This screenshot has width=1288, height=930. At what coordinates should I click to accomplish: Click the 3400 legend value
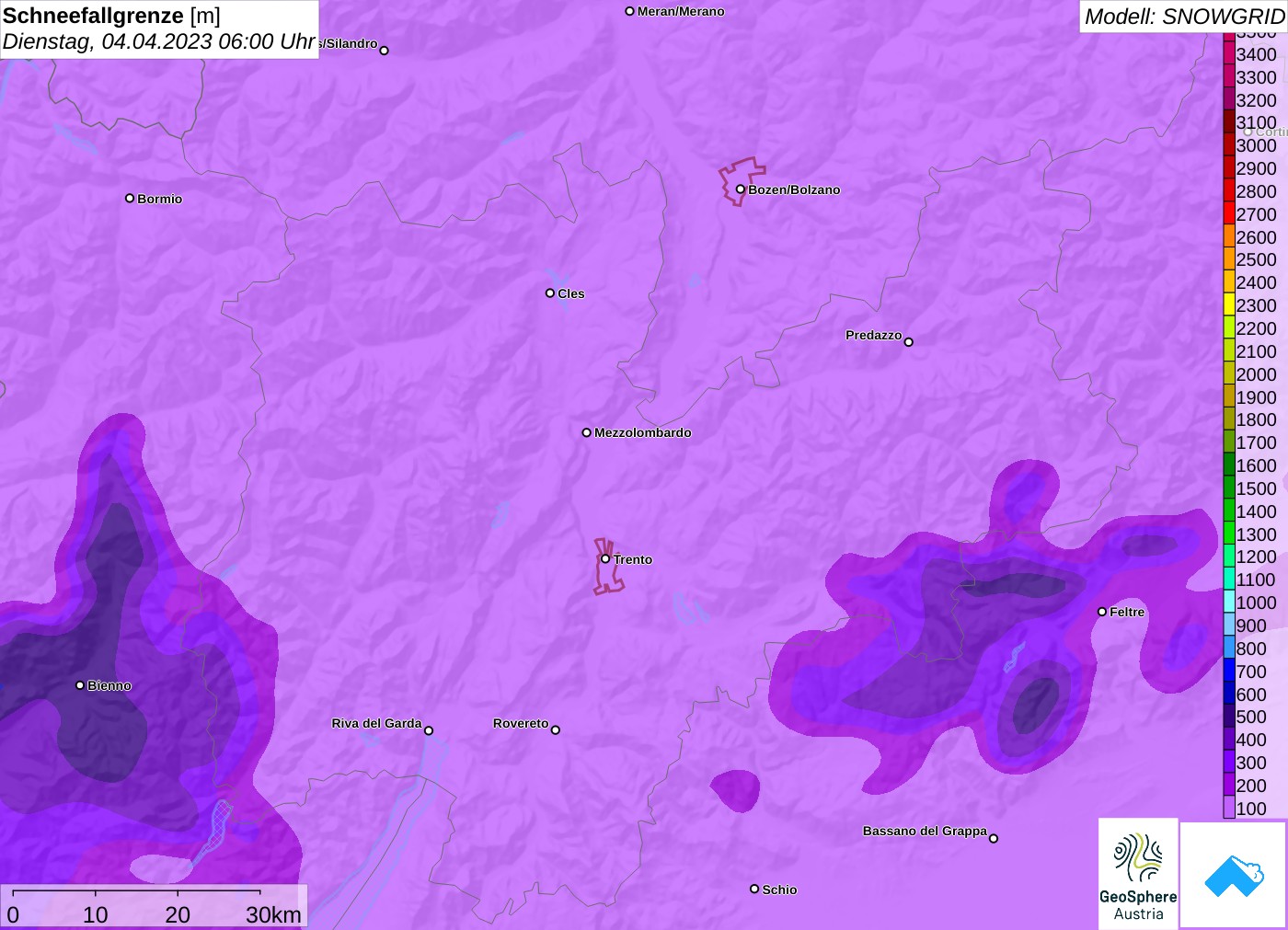pos(1256,54)
